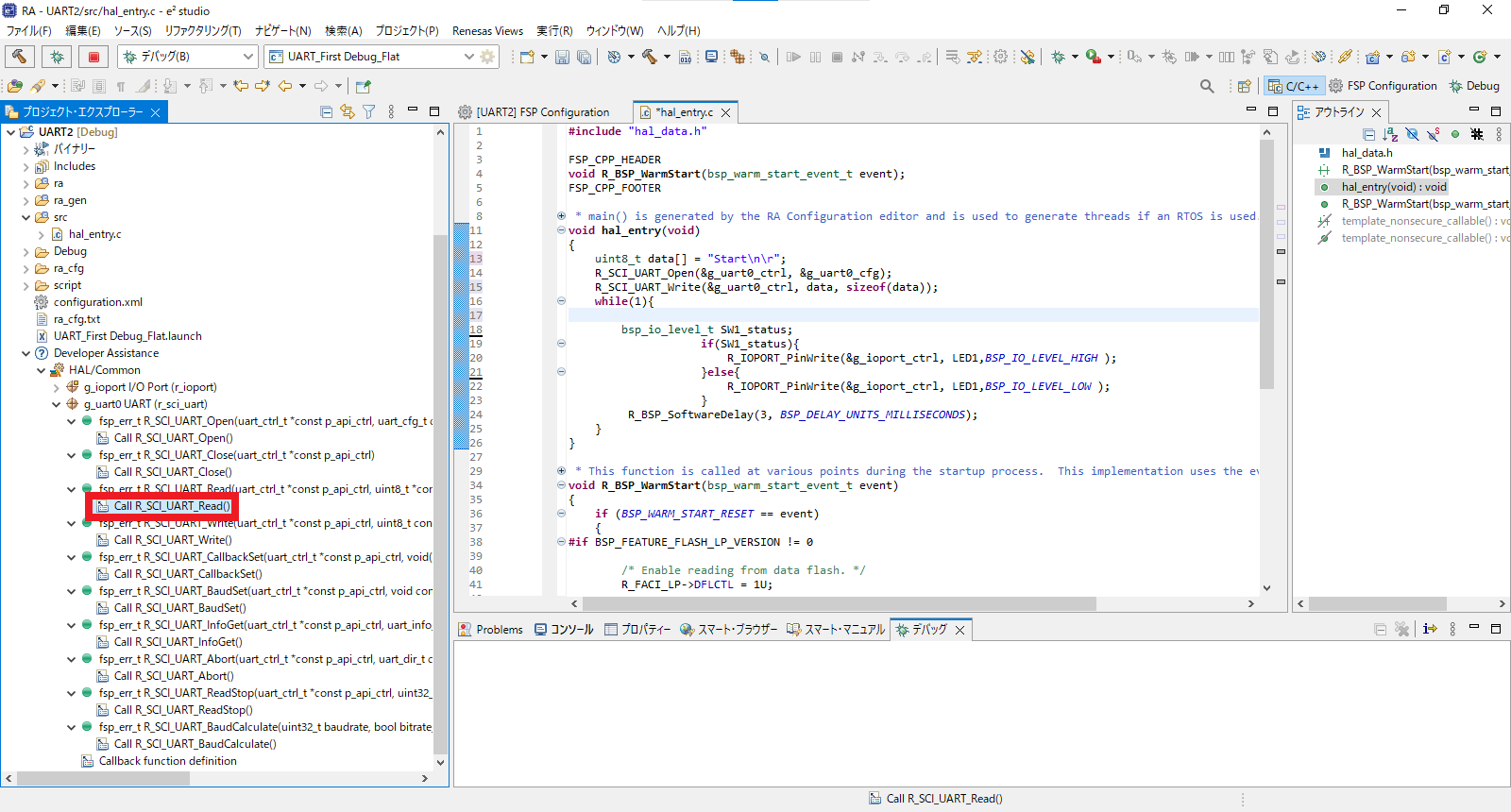Switch to the FSP Configuration perspective
The width and height of the screenshot is (1511, 812).
coord(1383,86)
